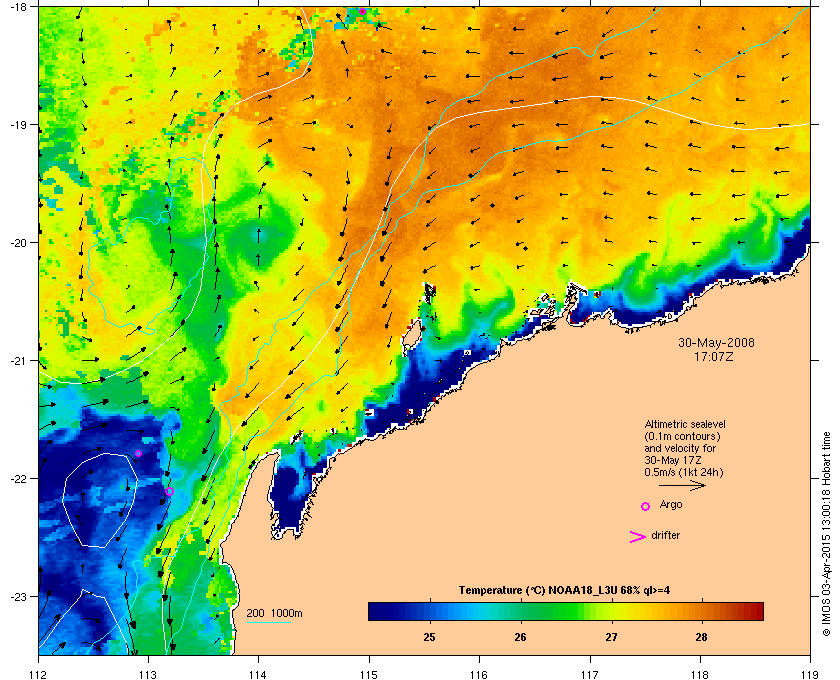Viewport: 840px width, 680px height.
Task: Click the Argo legend circle marker
Action: click(x=646, y=506)
